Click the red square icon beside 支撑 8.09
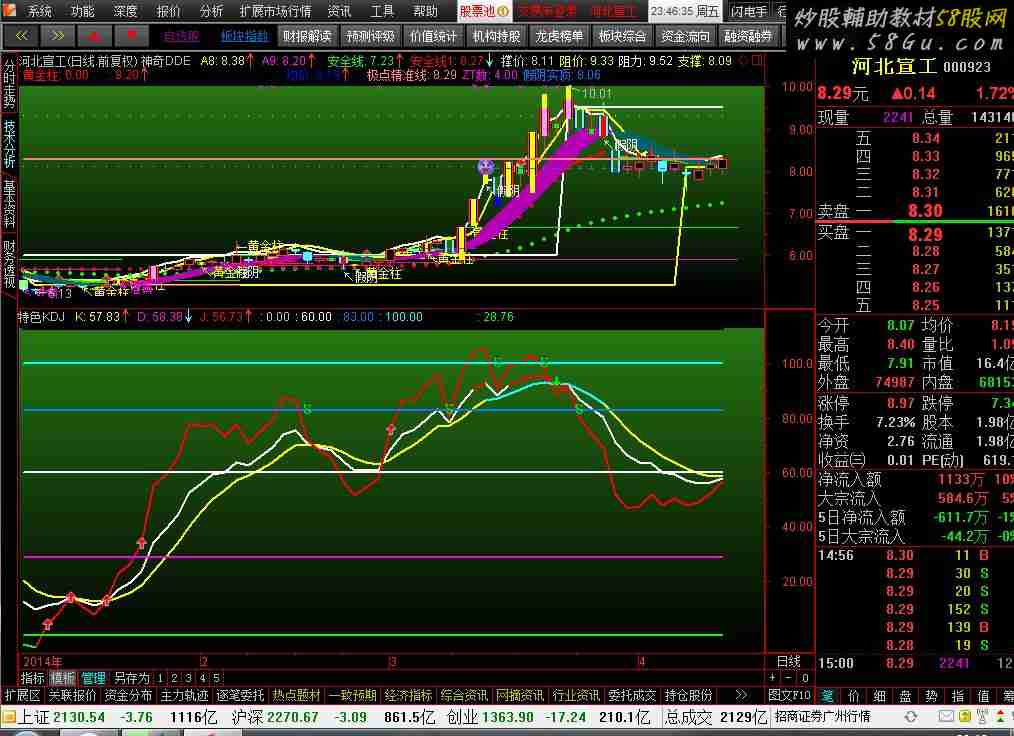This screenshot has height=736, width=1014. click(x=757, y=61)
